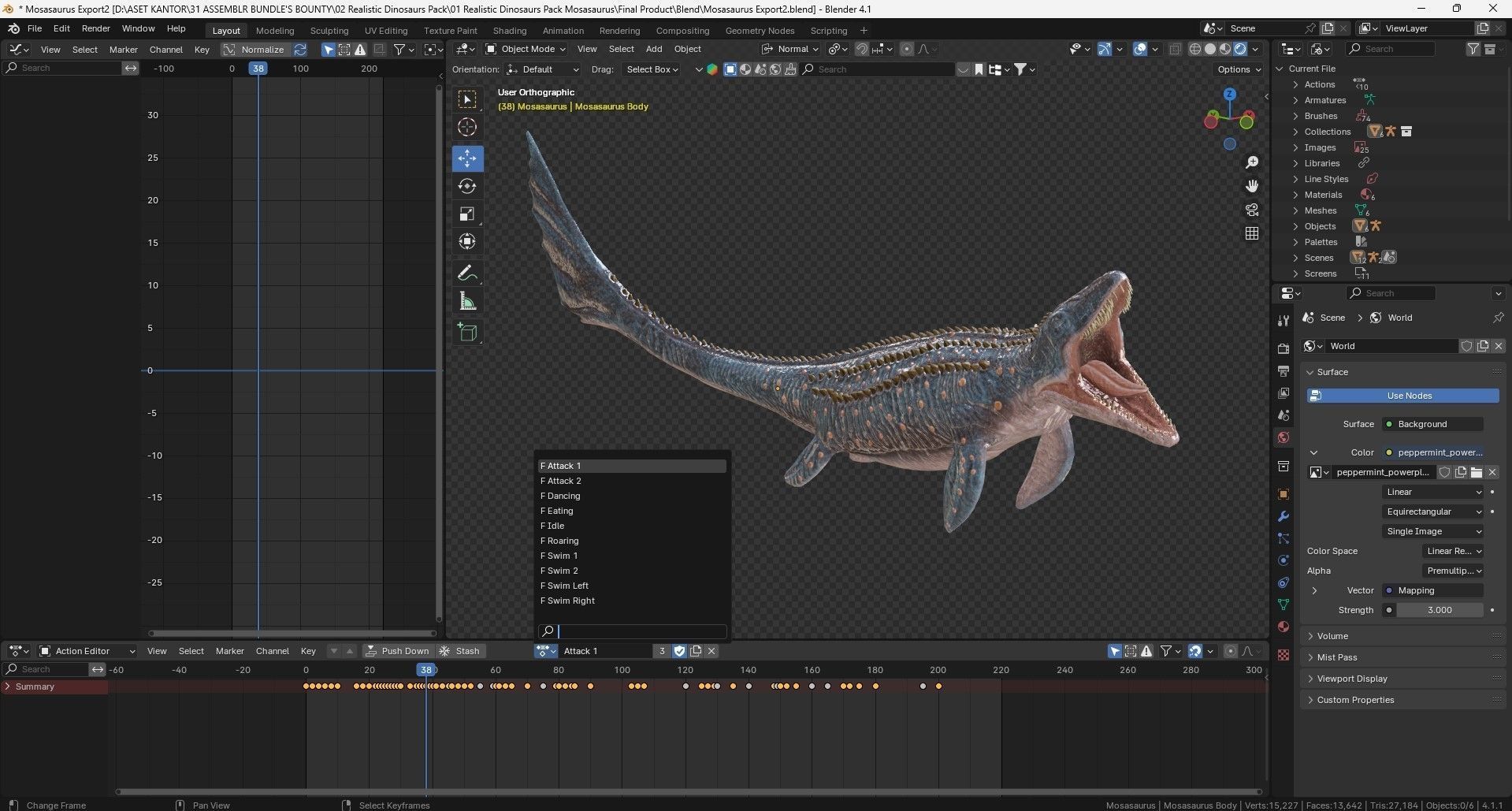The width and height of the screenshot is (1512, 811).
Task: Open image file folder for peppermint texture
Action: [x=1477, y=472]
